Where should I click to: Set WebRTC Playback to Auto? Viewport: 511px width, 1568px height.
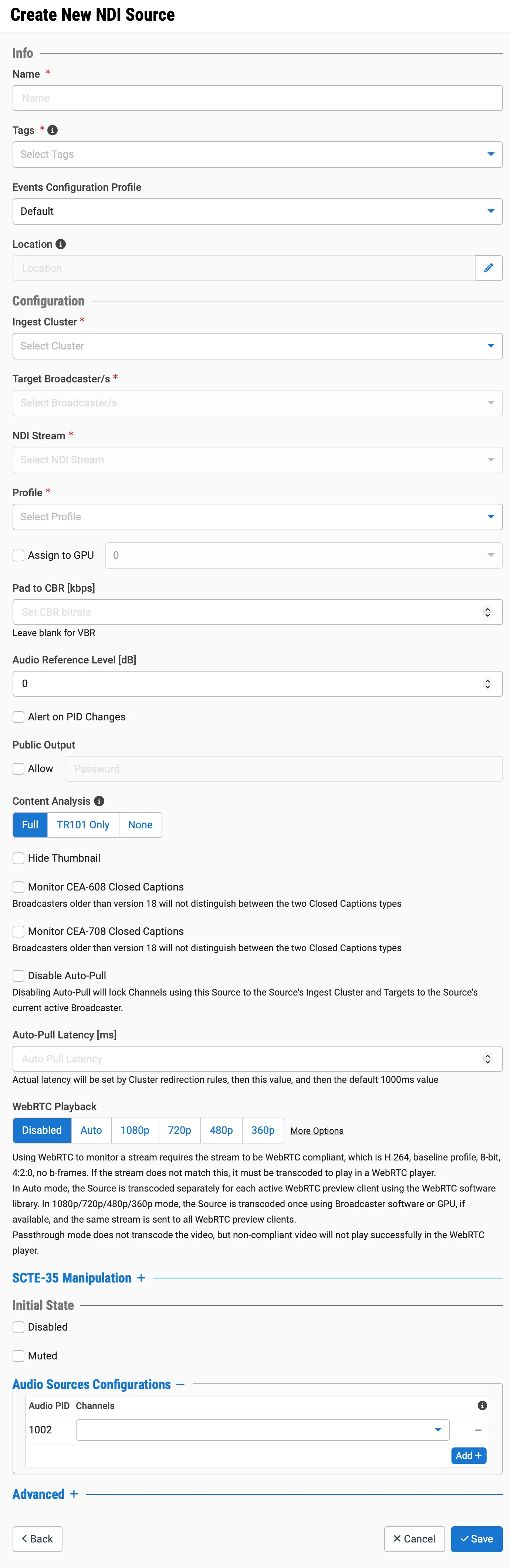coord(91,1131)
